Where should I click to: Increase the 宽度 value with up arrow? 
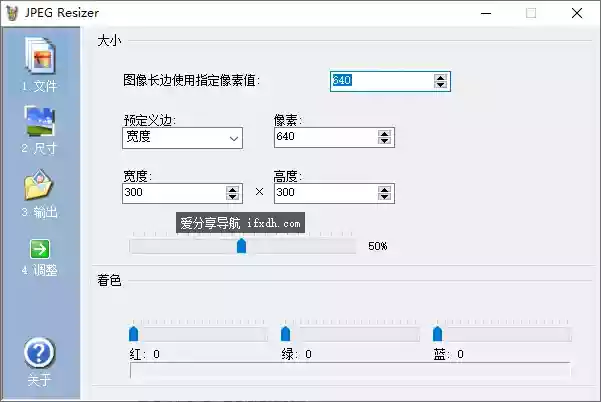coord(232,189)
